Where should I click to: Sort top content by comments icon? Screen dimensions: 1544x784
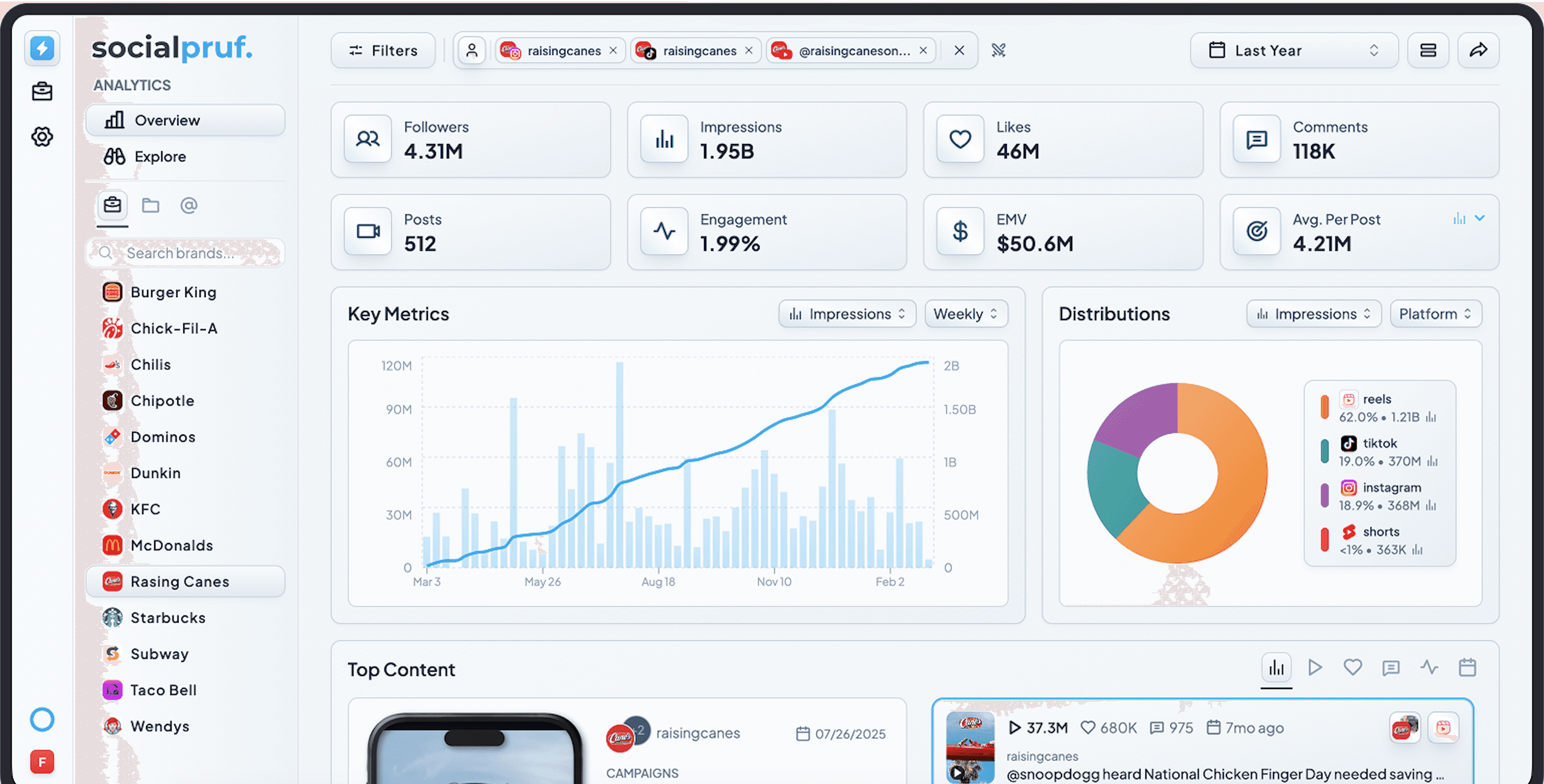(1390, 667)
